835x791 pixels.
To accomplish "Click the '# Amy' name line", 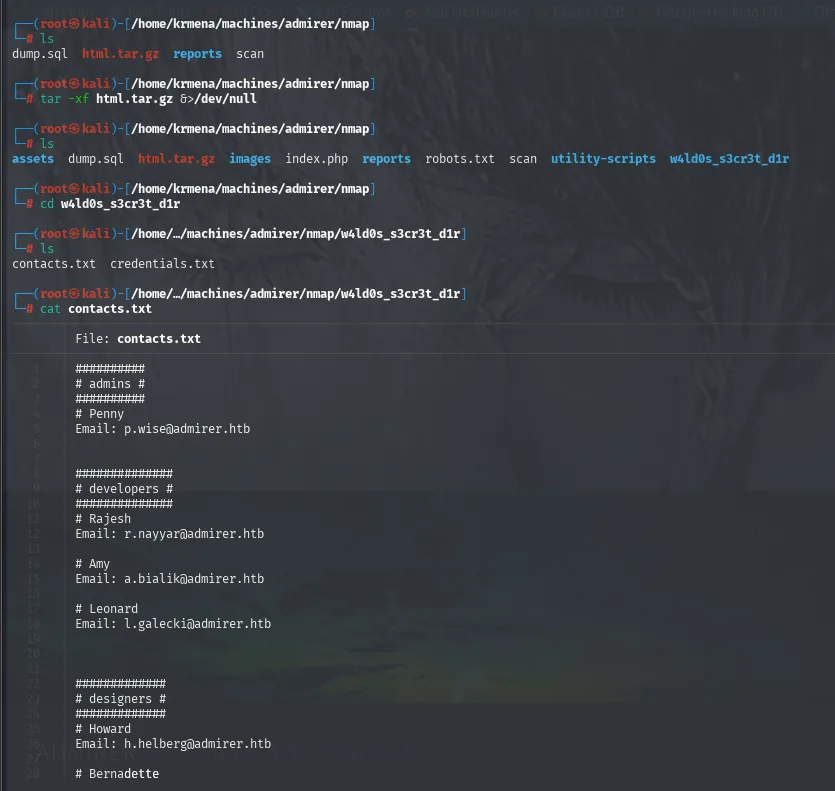I will (93, 564).
